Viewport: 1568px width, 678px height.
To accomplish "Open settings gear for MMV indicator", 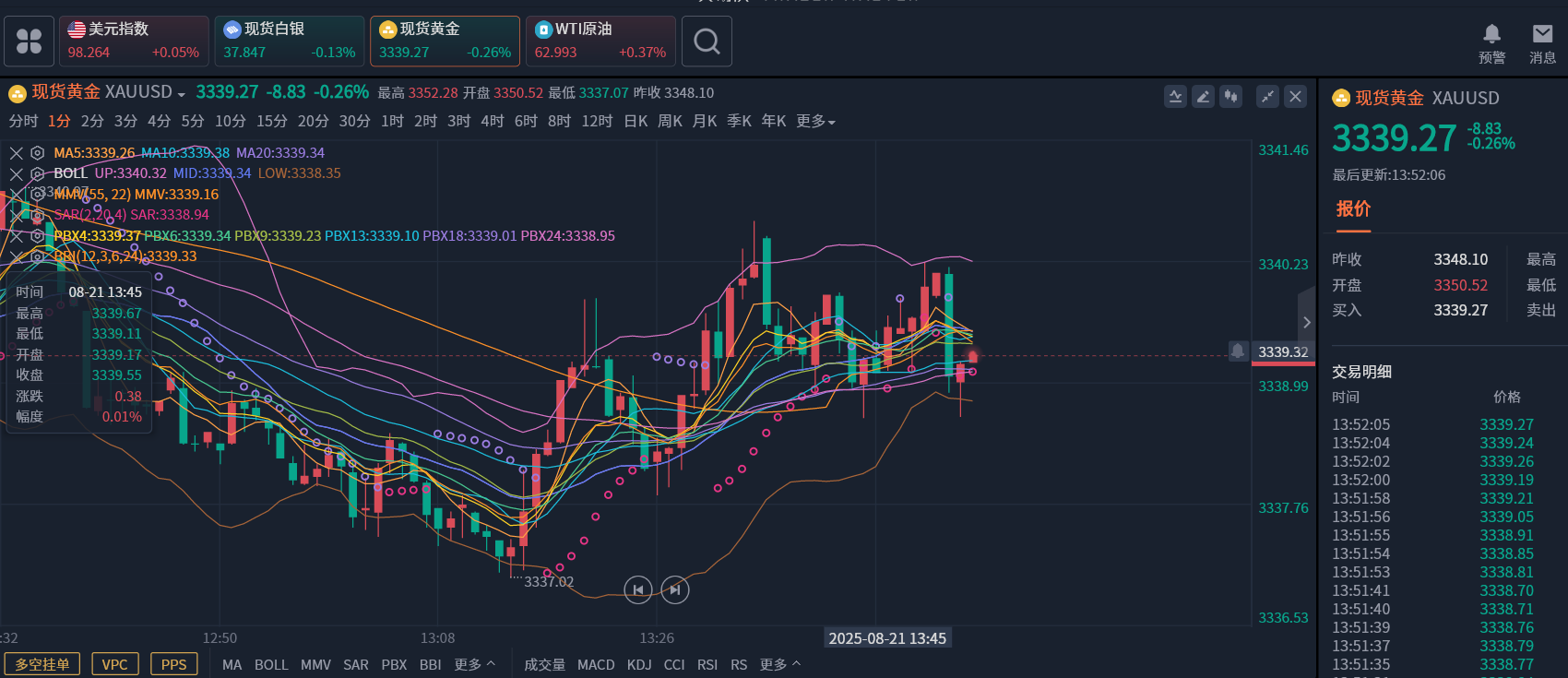I will [x=38, y=194].
